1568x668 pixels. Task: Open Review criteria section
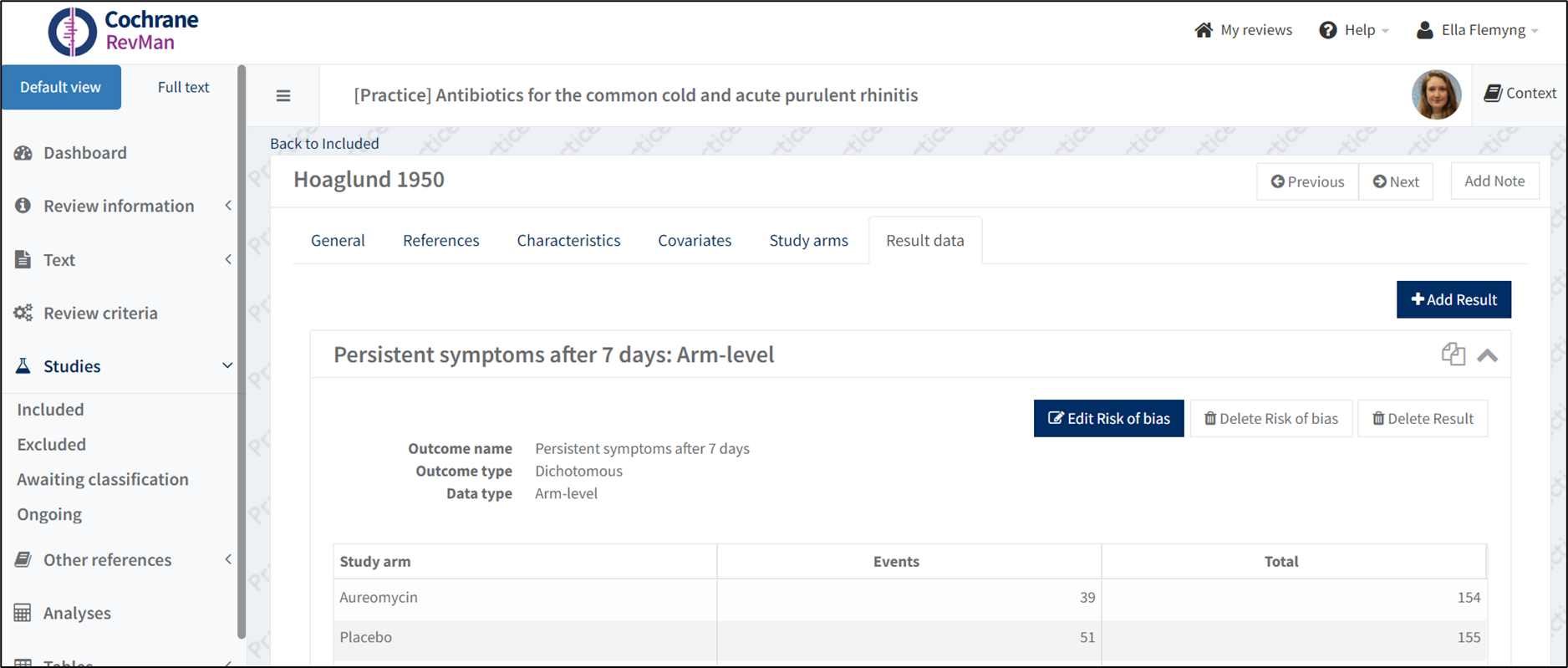(100, 313)
